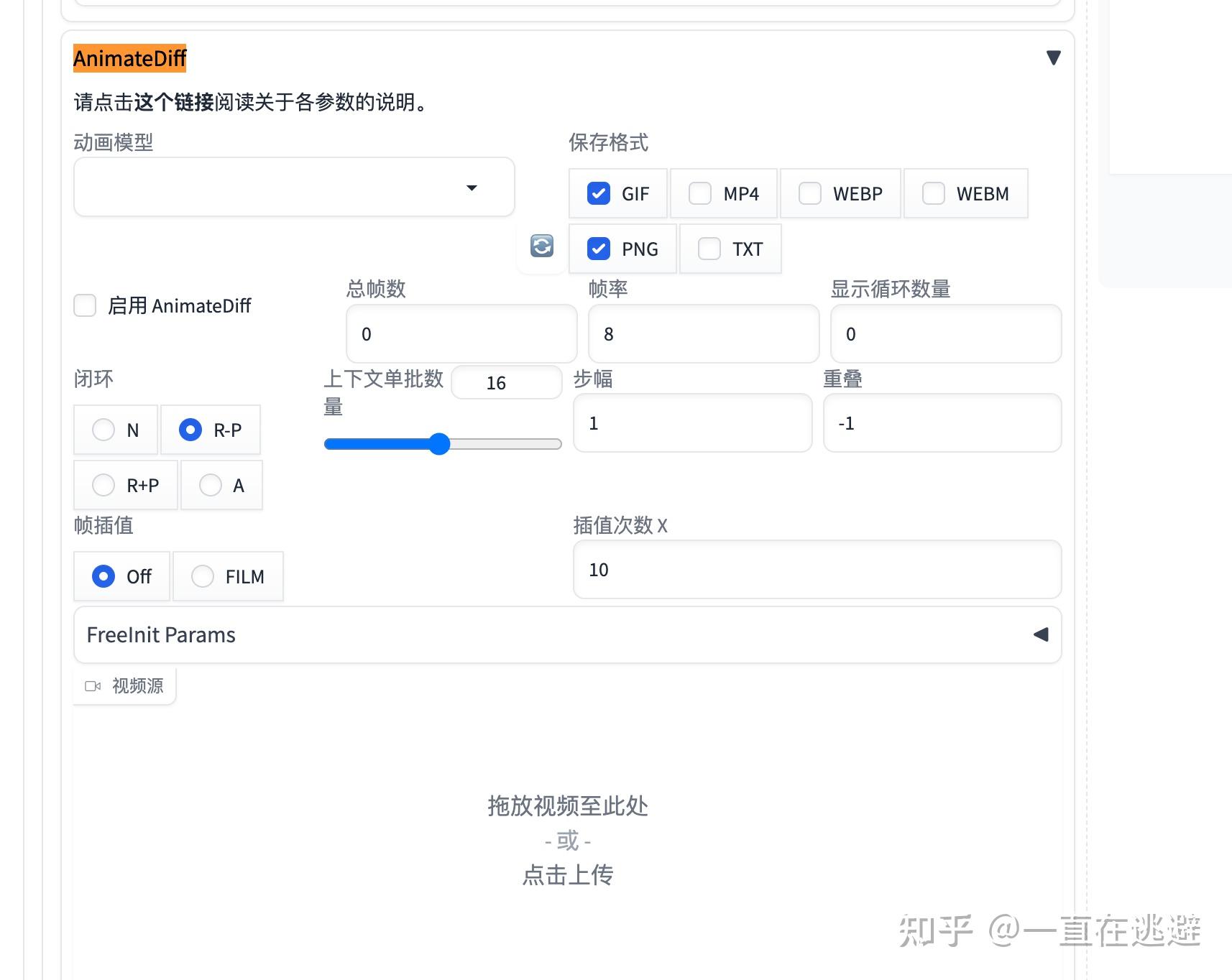Click the 显示循环数量 input field

click(946, 334)
